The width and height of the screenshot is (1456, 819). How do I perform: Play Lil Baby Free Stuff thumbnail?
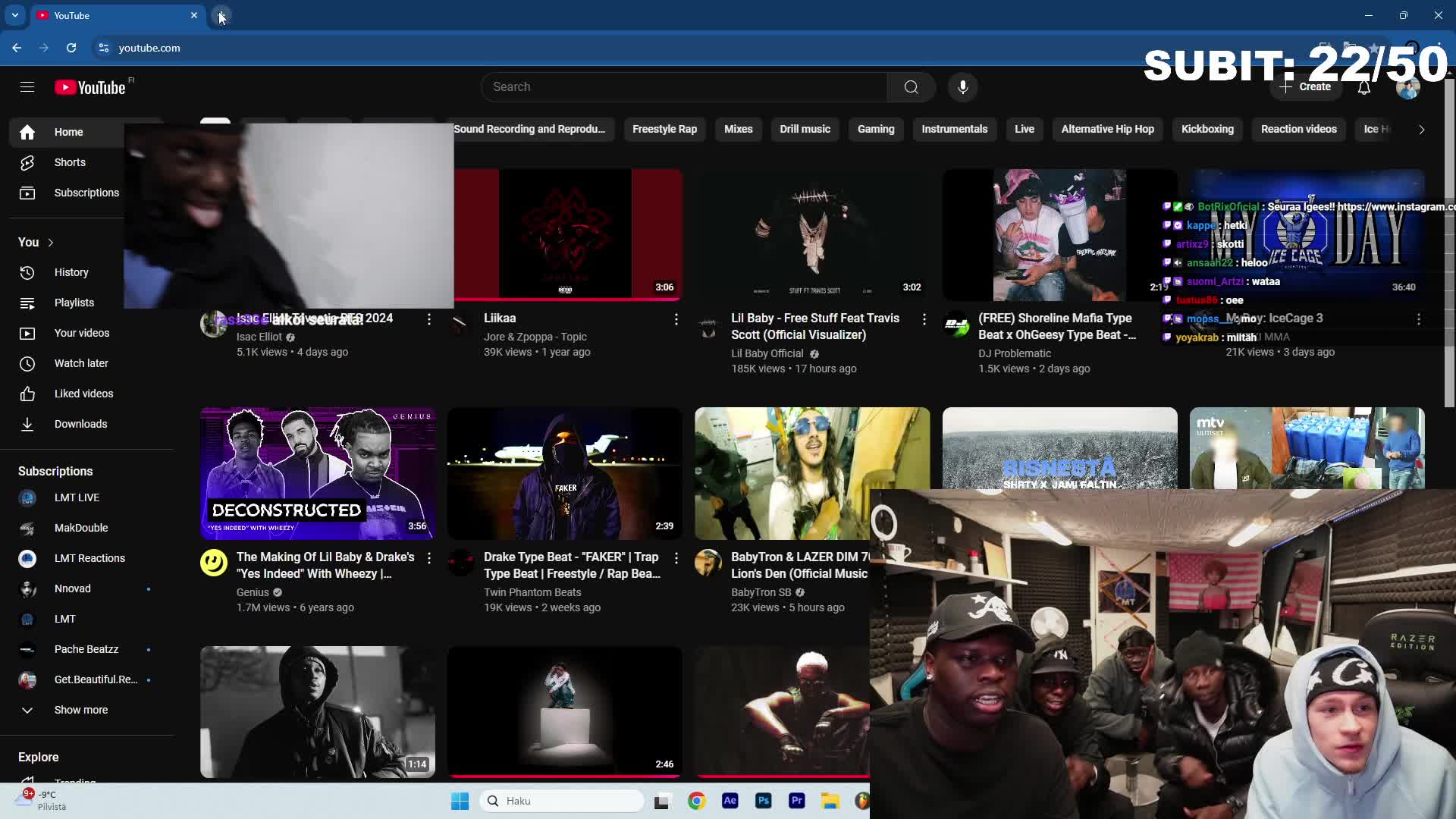click(x=812, y=234)
